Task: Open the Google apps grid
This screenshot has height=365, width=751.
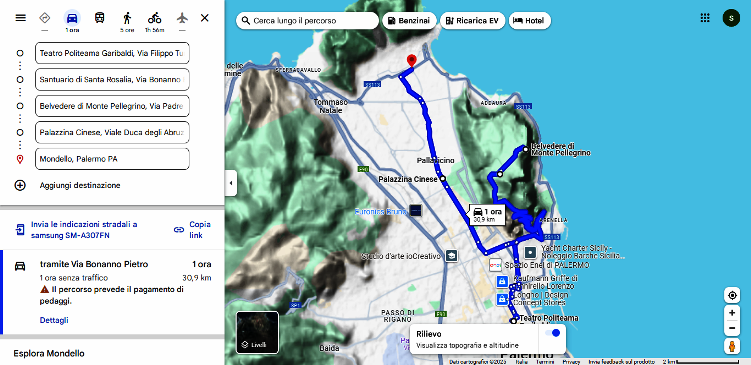Action: (x=705, y=18)
